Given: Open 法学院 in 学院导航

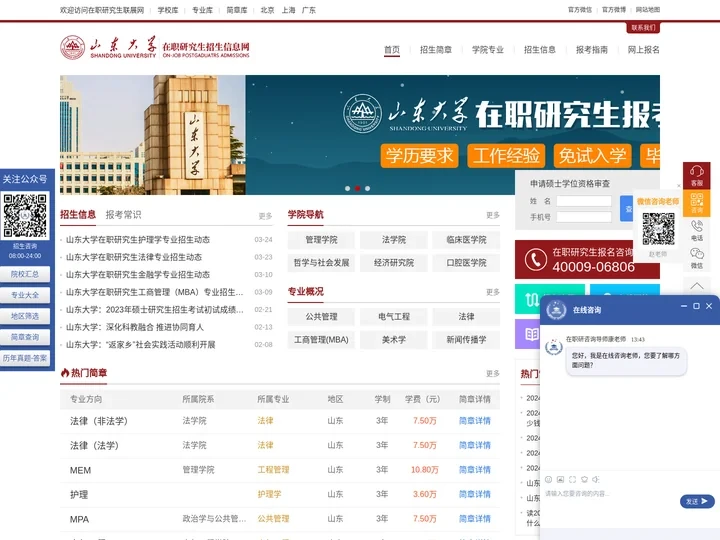Looking at the screenshot, I should [394, 240].
